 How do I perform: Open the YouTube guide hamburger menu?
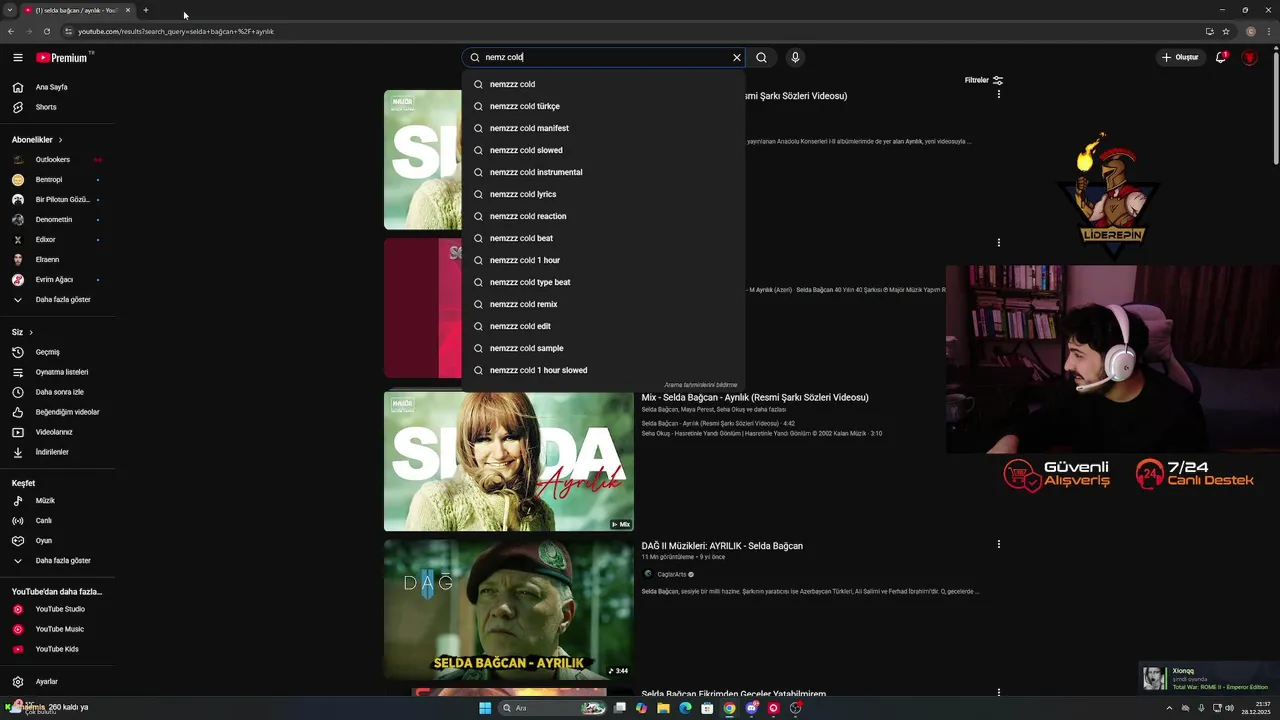click(17, 58)
